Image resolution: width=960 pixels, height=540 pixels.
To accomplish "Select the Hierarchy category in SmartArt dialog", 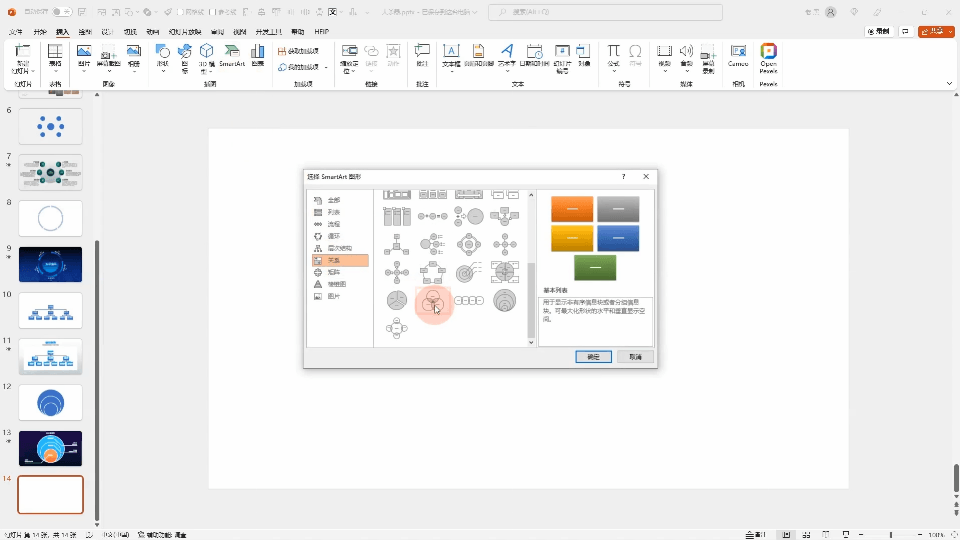I will click(x=340, y=248).
